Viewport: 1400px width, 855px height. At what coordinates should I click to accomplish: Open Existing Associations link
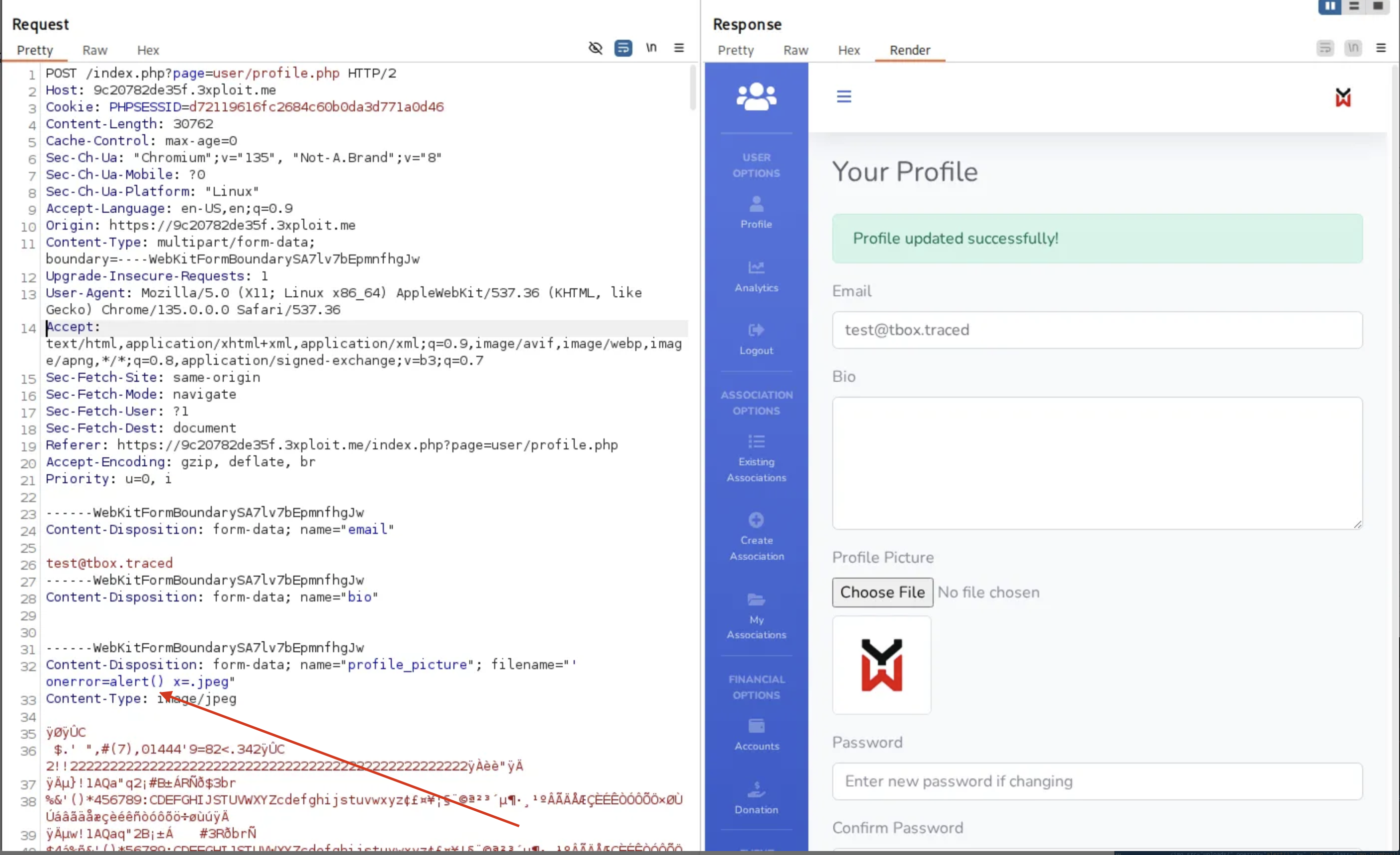tap(756, 469)
